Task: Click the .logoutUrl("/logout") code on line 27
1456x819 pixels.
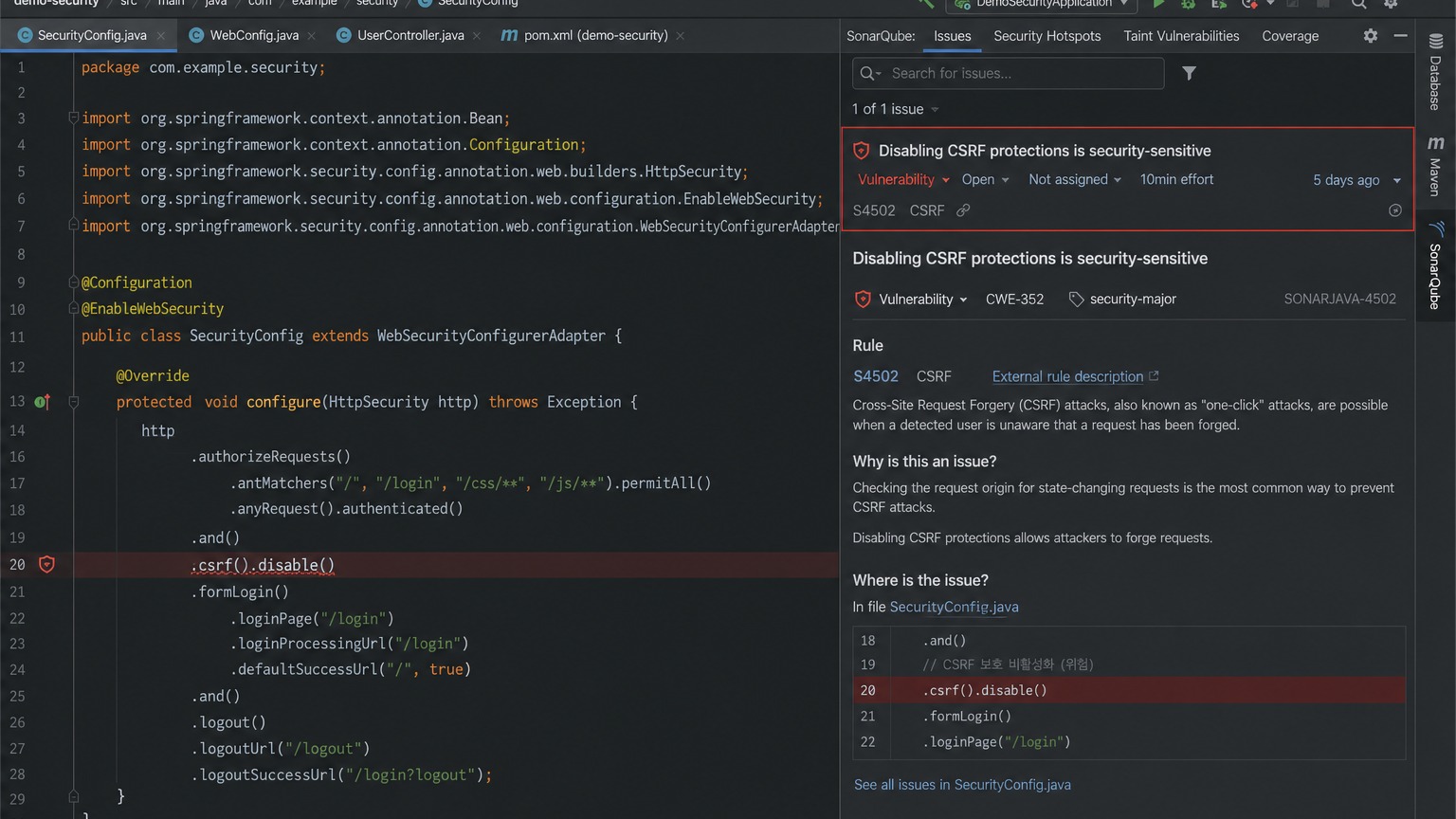Action: click(281, 748)
